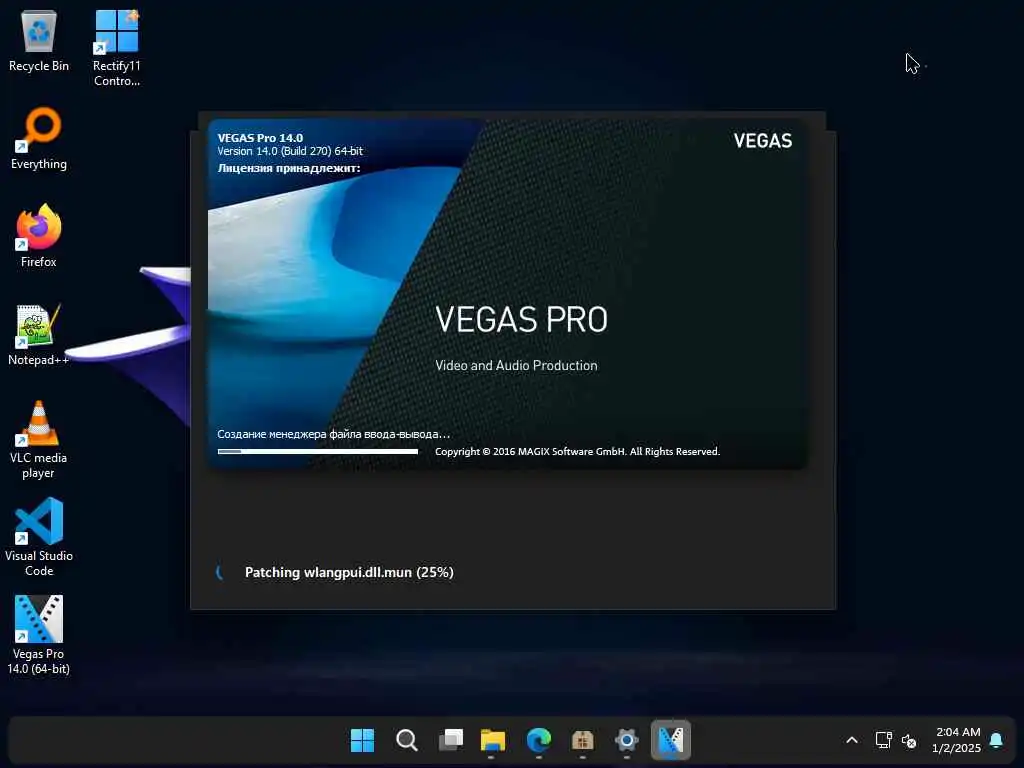Click 'Version 14.0 (Build 270) 64-bit' text
This screenshot has height=768, width=1024.
[290, 151]
